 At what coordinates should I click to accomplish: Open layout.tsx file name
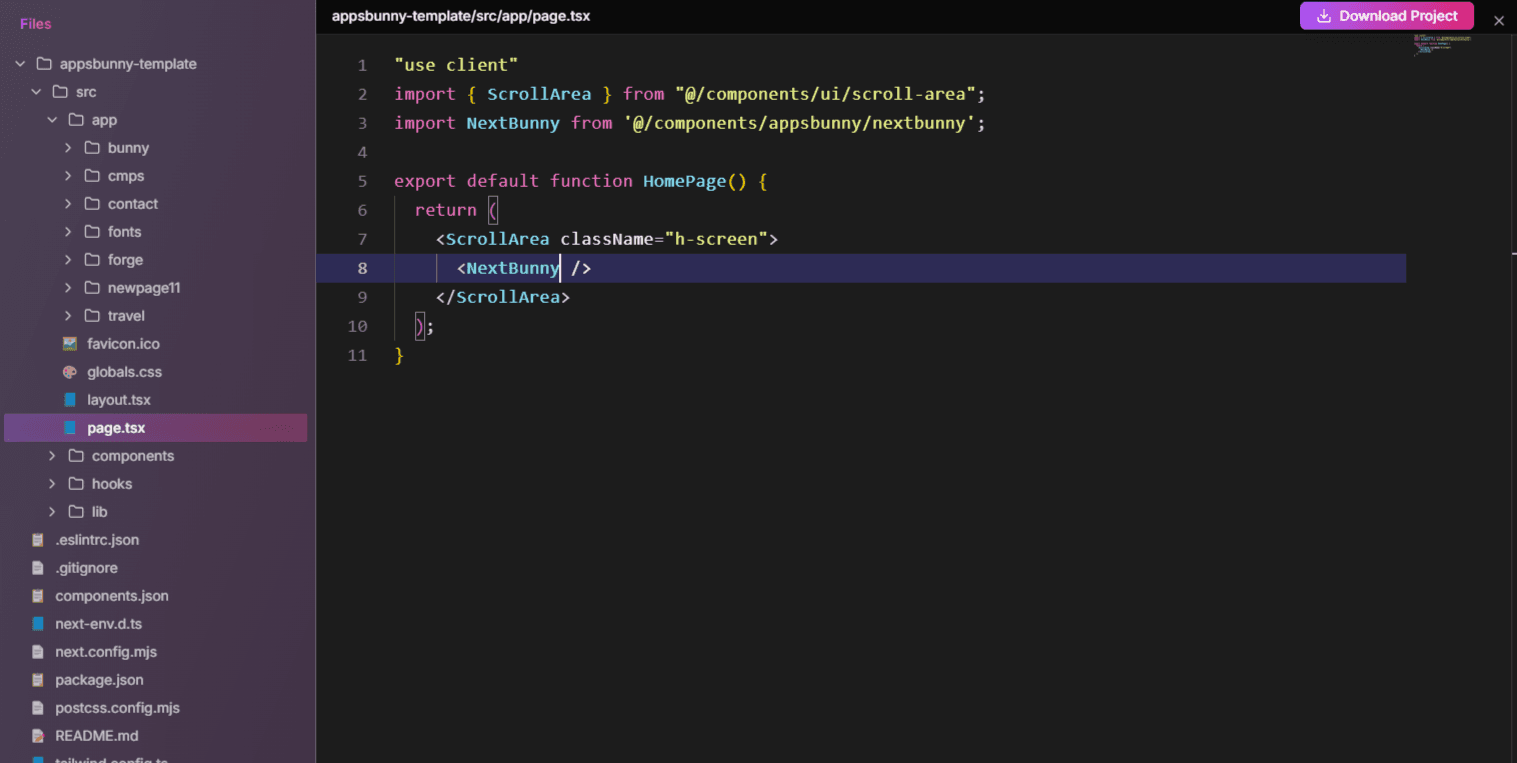tap(119, 400)
